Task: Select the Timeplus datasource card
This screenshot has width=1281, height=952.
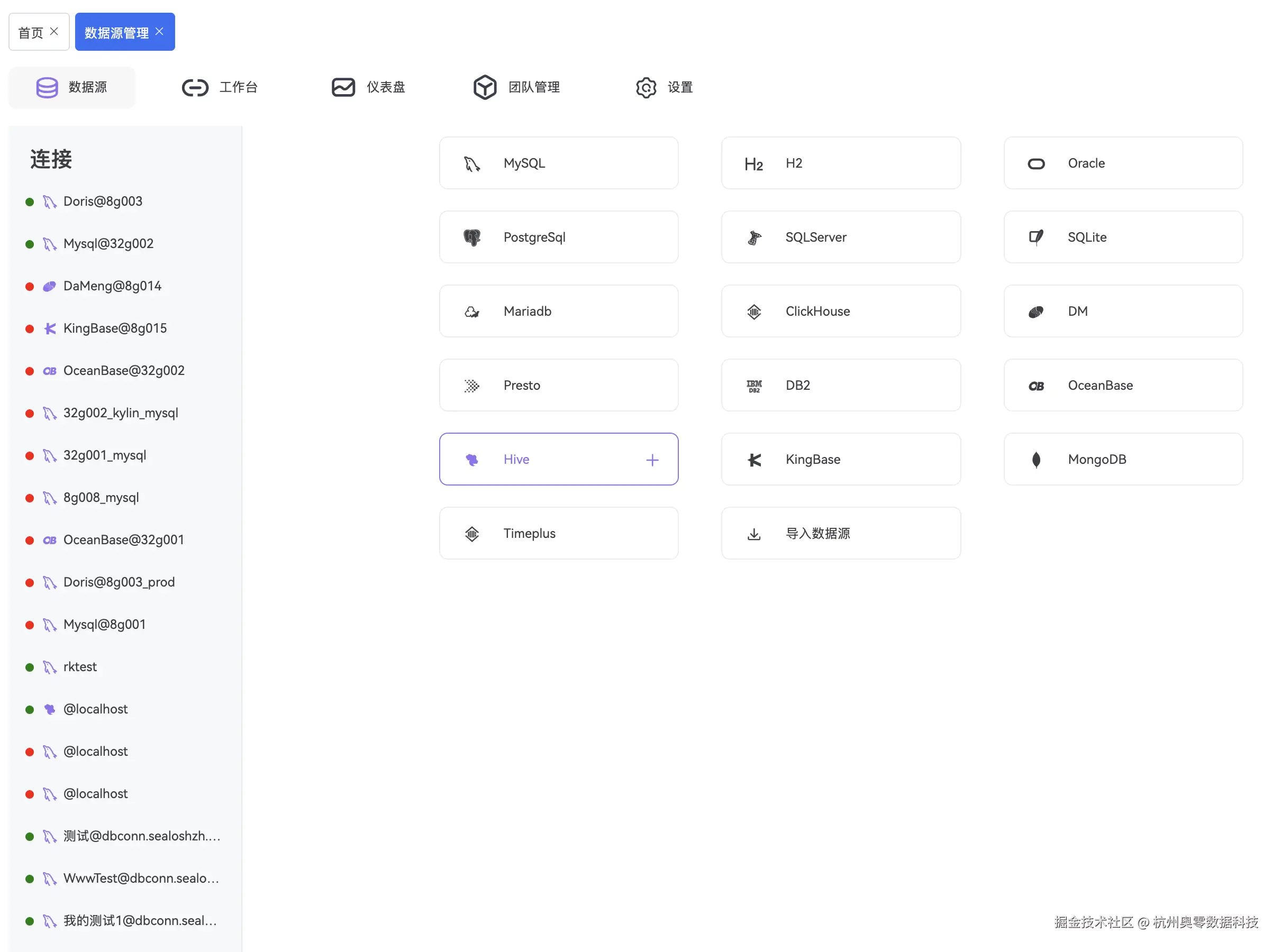Action: click(559, 534)
